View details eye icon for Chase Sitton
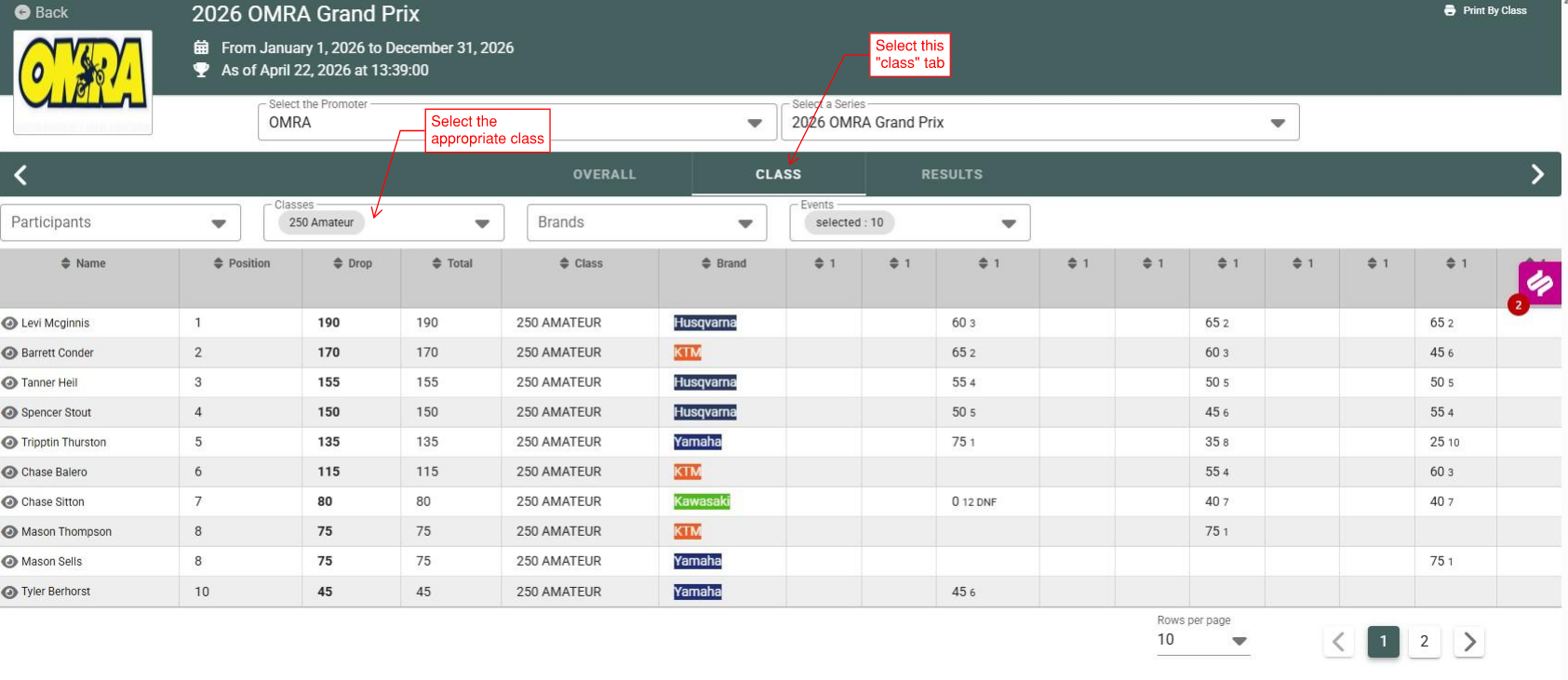Screen dimensions: 1568x680 point(9,501)
